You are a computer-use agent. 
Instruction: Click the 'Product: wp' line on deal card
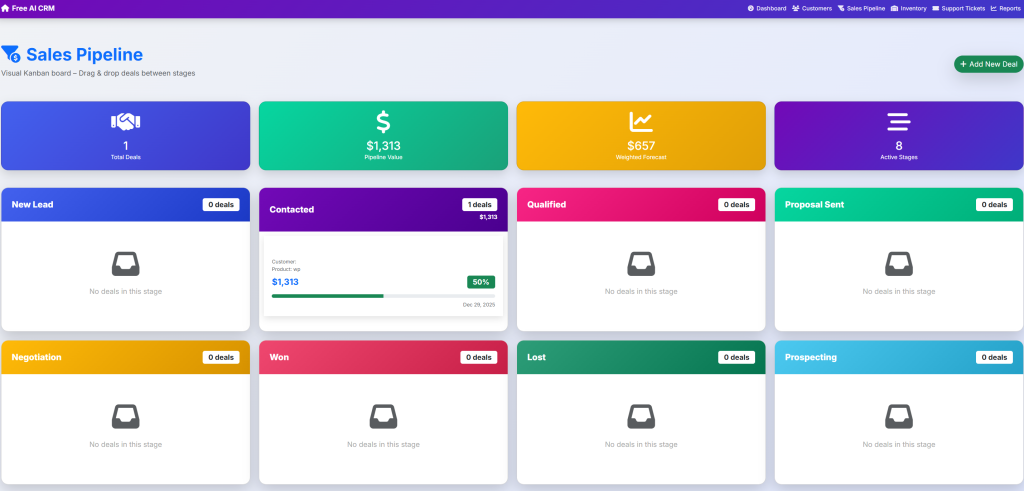[286, 269]
